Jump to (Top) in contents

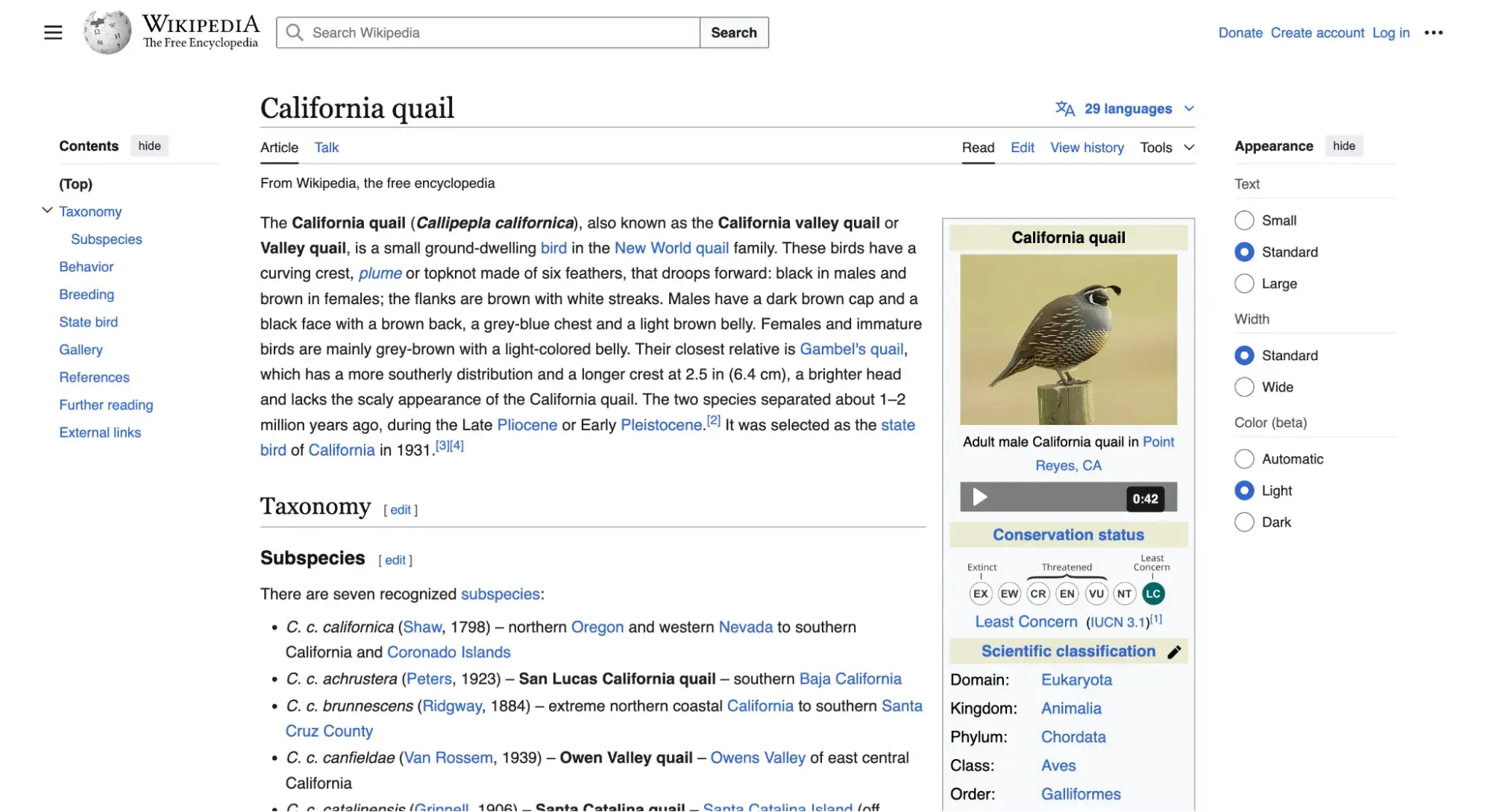76,184
